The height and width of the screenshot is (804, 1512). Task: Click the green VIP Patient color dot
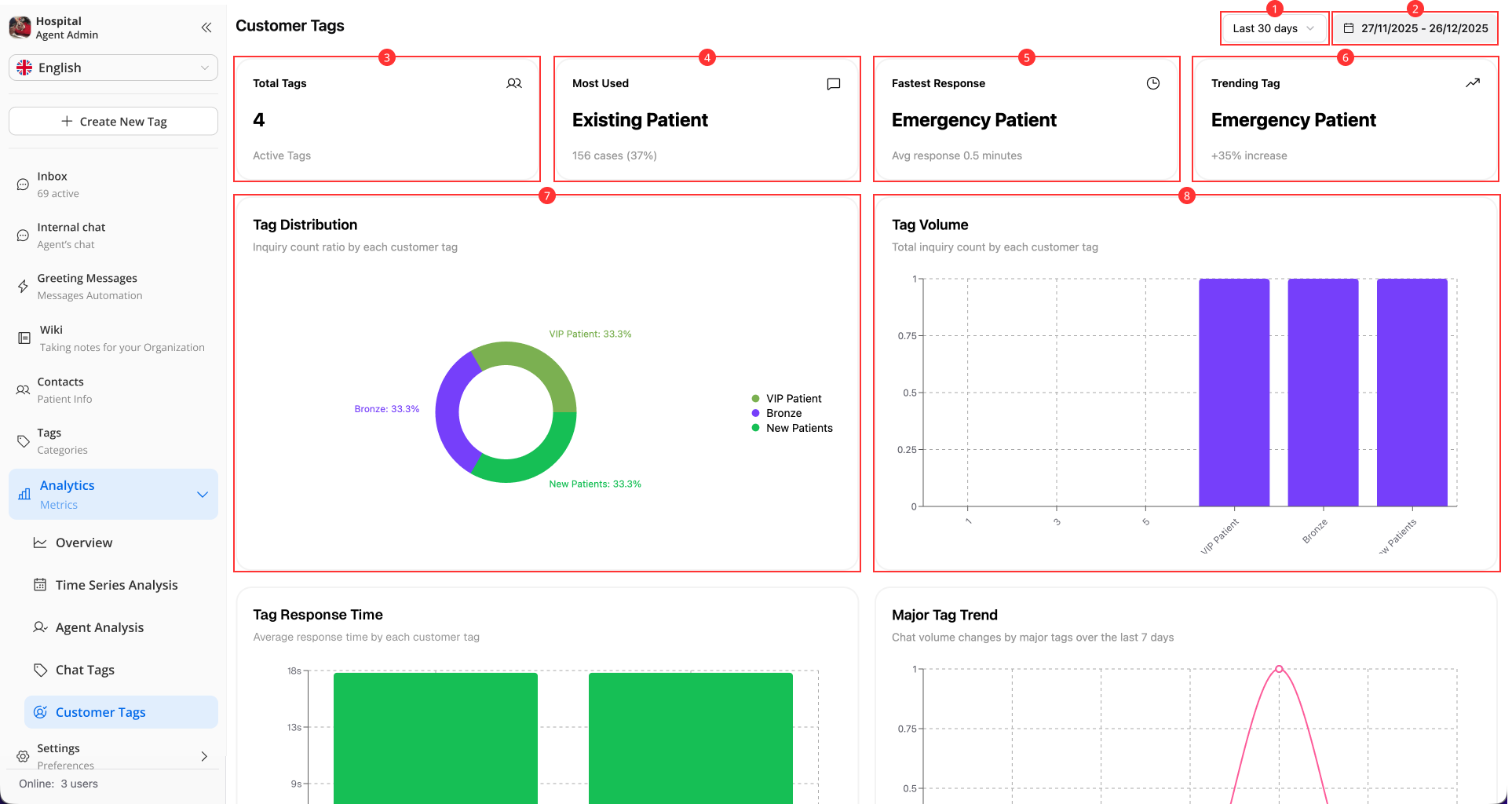tap(755, 398)
